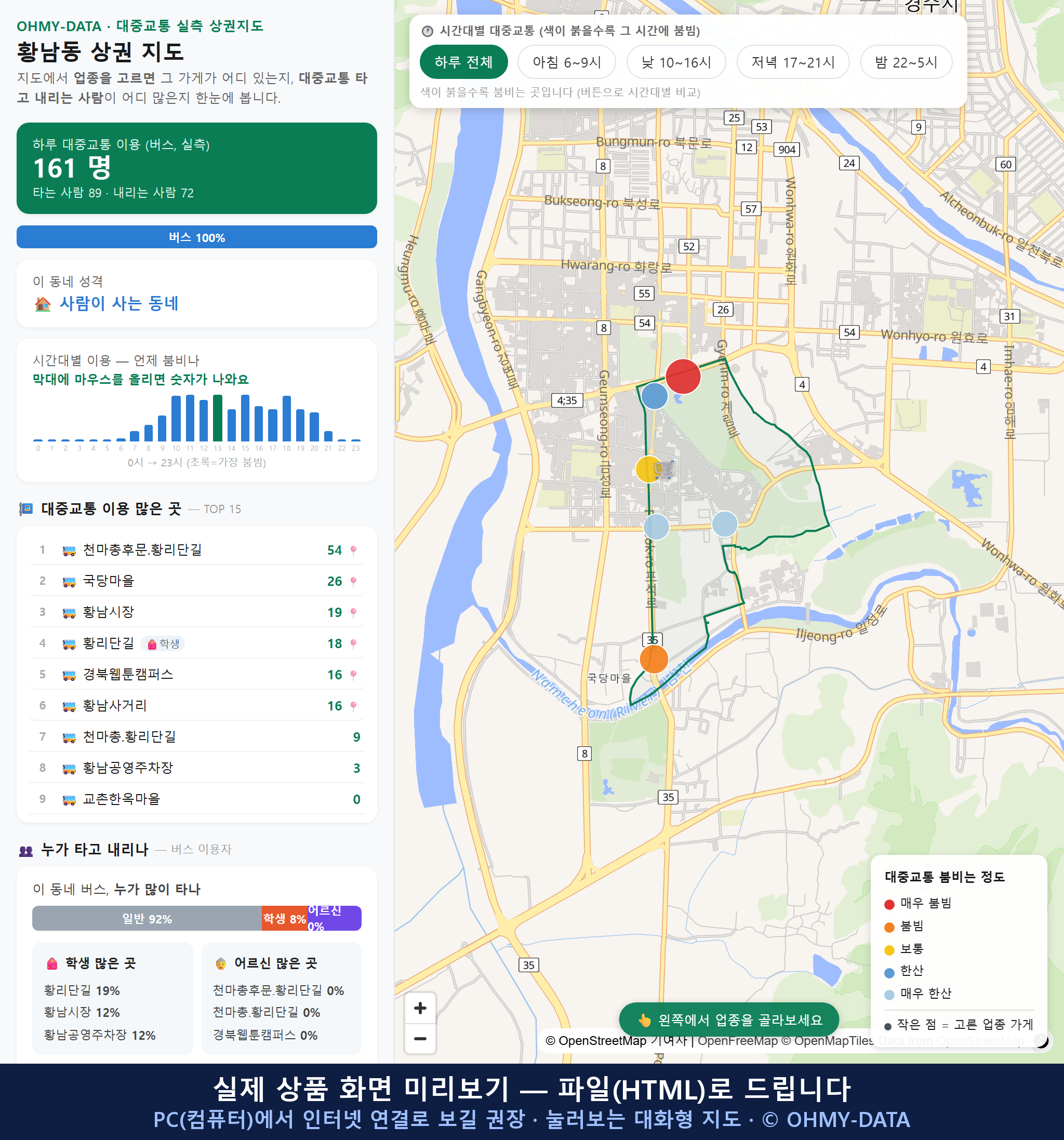Click the house icon by 사람이 사는 동네
The image size is (1064, 1140).
click(x=43, y=304)
